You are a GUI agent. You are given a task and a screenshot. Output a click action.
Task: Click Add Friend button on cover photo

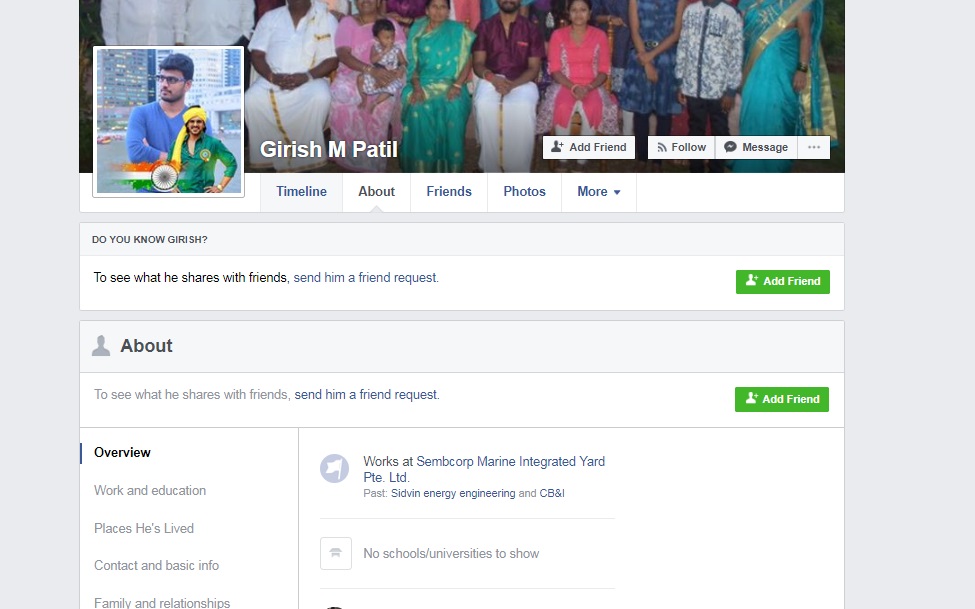point(589,147)
